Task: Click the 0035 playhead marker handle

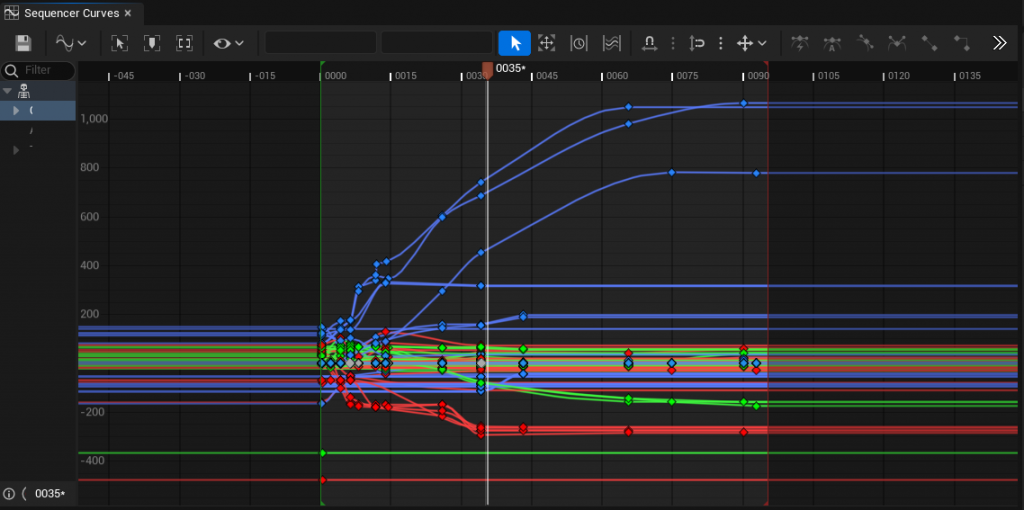Action: point(487,69)
